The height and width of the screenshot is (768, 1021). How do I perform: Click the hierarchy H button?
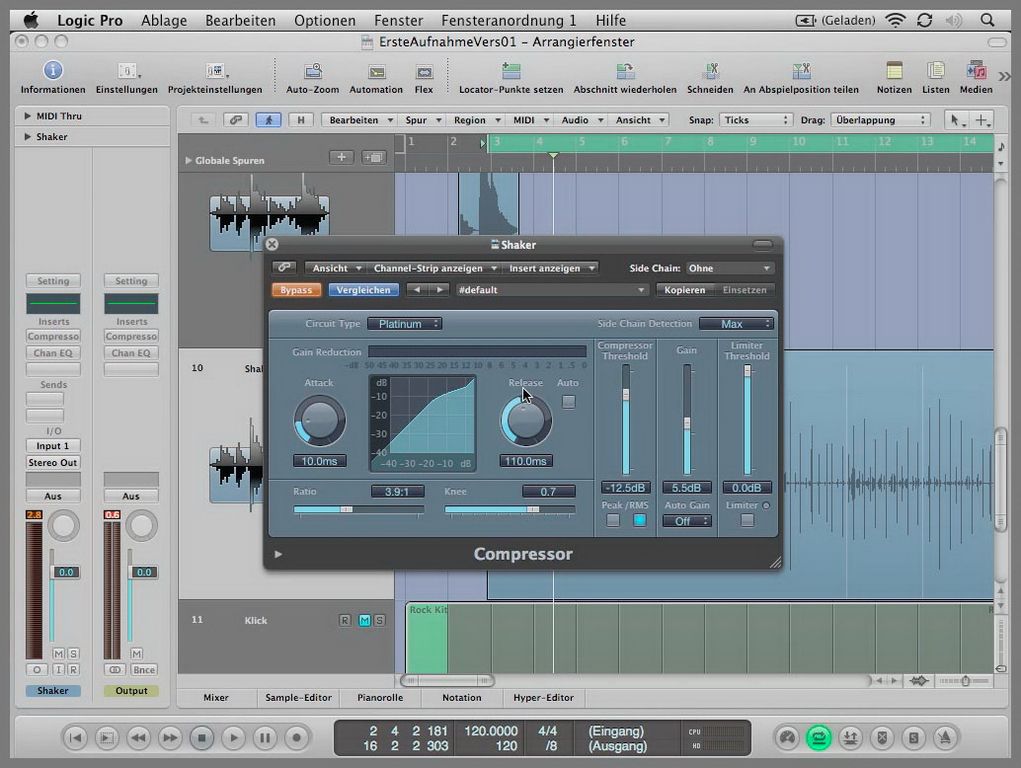[x=301, y=120]
